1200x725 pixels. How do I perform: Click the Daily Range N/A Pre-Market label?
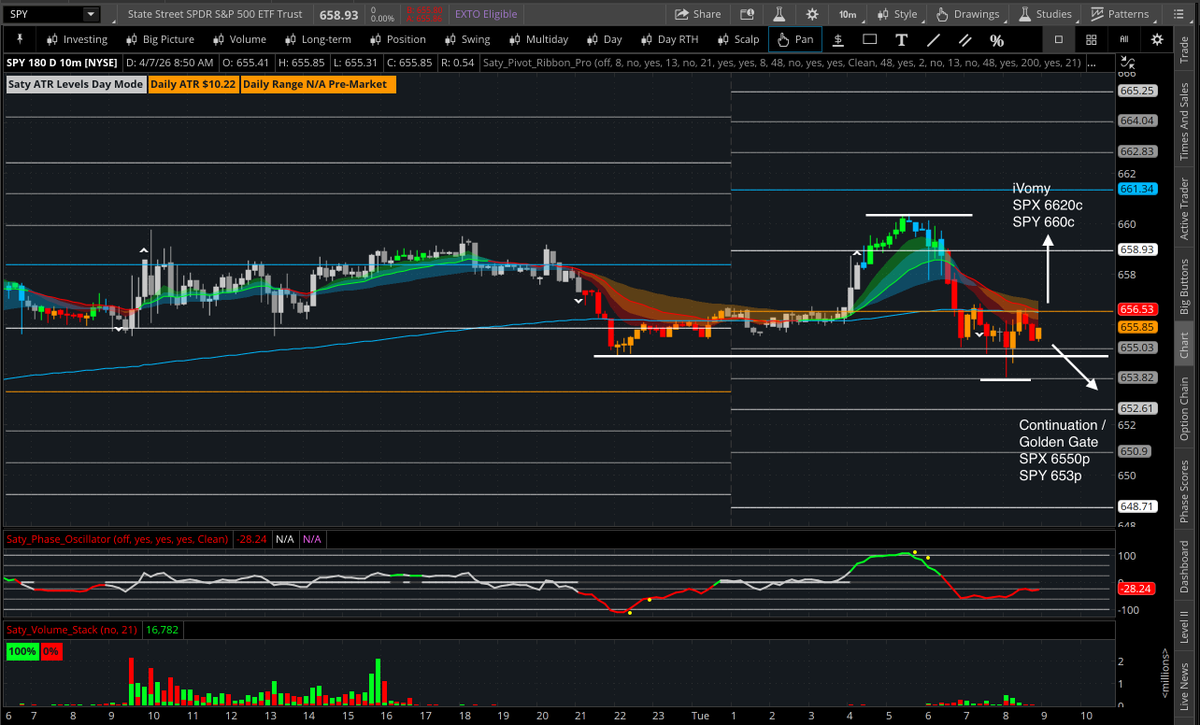[318, 84]
